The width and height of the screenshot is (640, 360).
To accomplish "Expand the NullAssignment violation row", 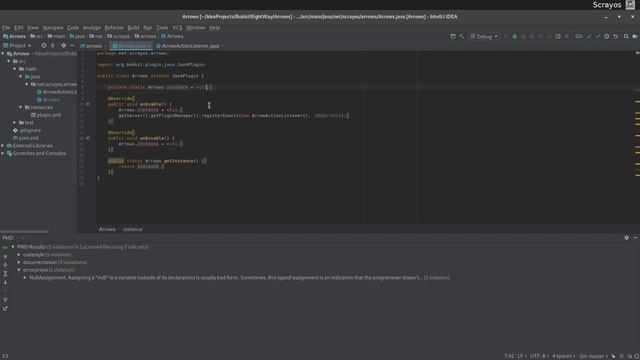I will (x=25, y=278).
